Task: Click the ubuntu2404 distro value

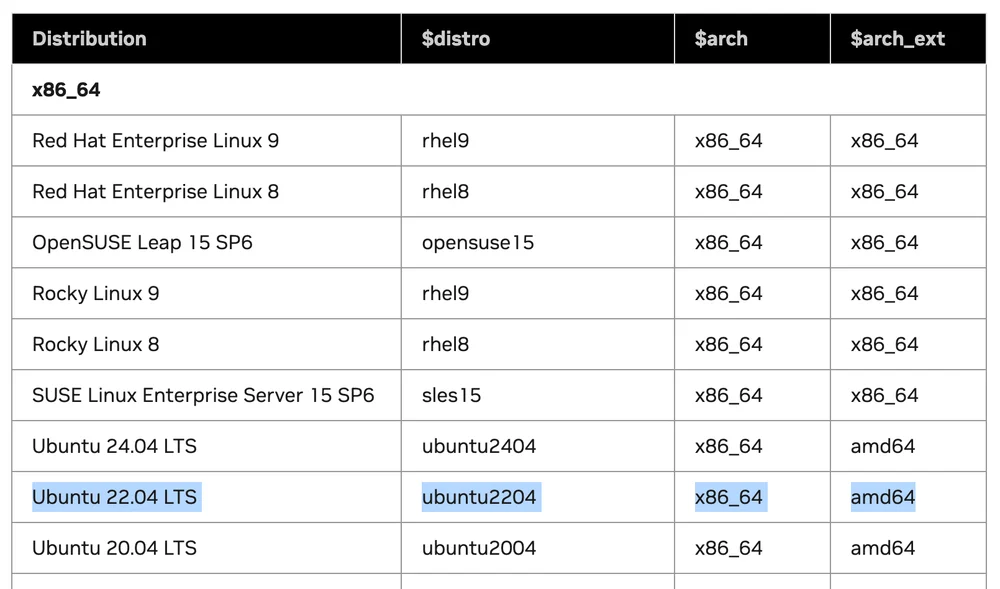Action: [x=479, y=447]
